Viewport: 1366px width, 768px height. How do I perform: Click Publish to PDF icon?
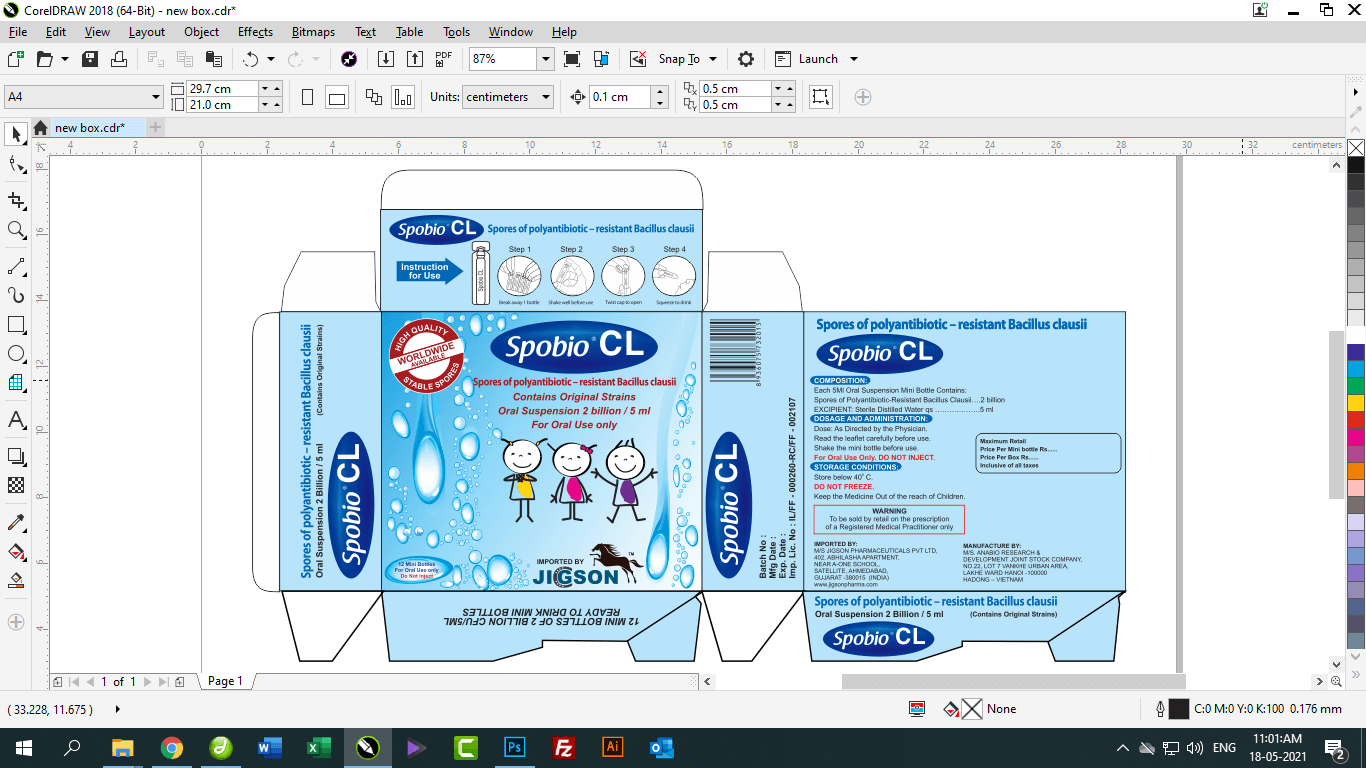[x=444, y=59]
